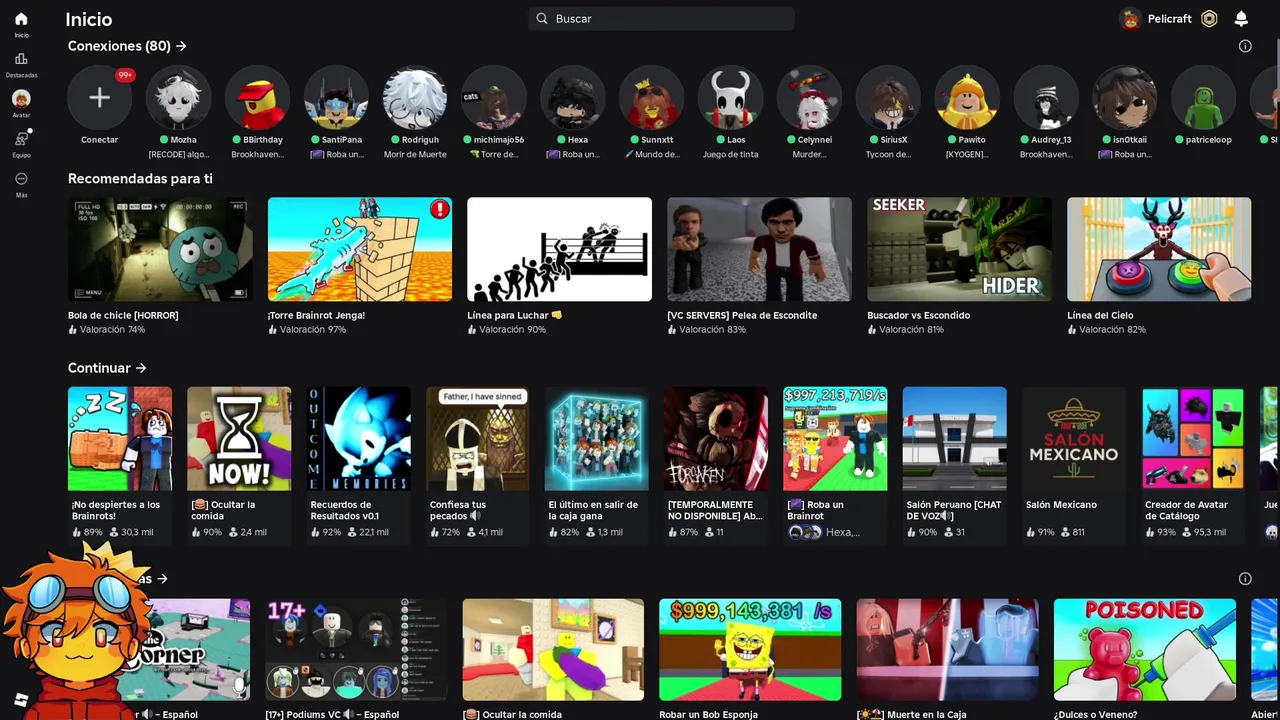This screenshot has width=1280, height=720.
Task: Open ¿Dulces o Veneno? Poisoned thumbnail
Action: point(1145,650)
